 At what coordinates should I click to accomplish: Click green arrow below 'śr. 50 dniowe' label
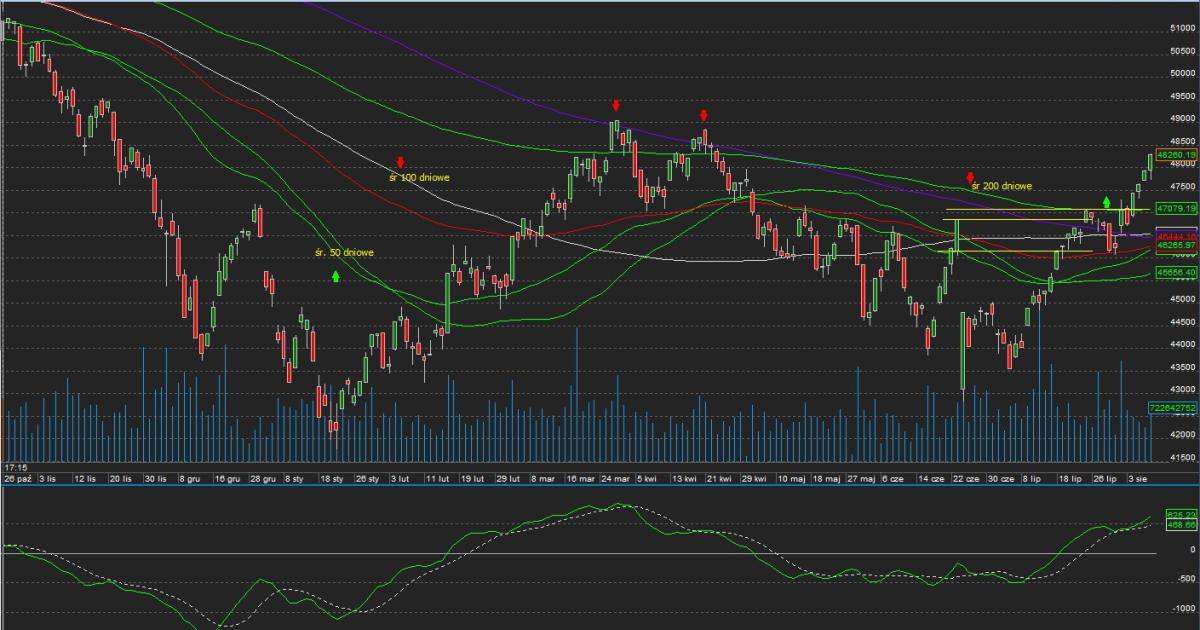336,275
